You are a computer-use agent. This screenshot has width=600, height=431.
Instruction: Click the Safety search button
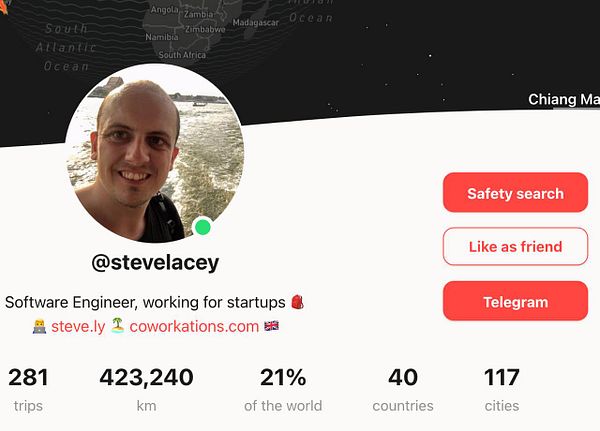pos(515,193)
